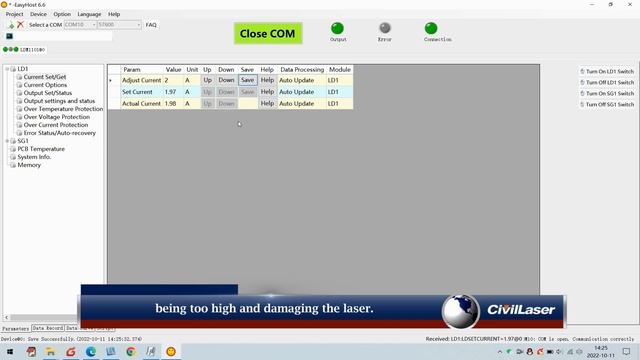Open File Explorer from the taskbar
Screen dimensions: 640x360
tap(50, 351)
